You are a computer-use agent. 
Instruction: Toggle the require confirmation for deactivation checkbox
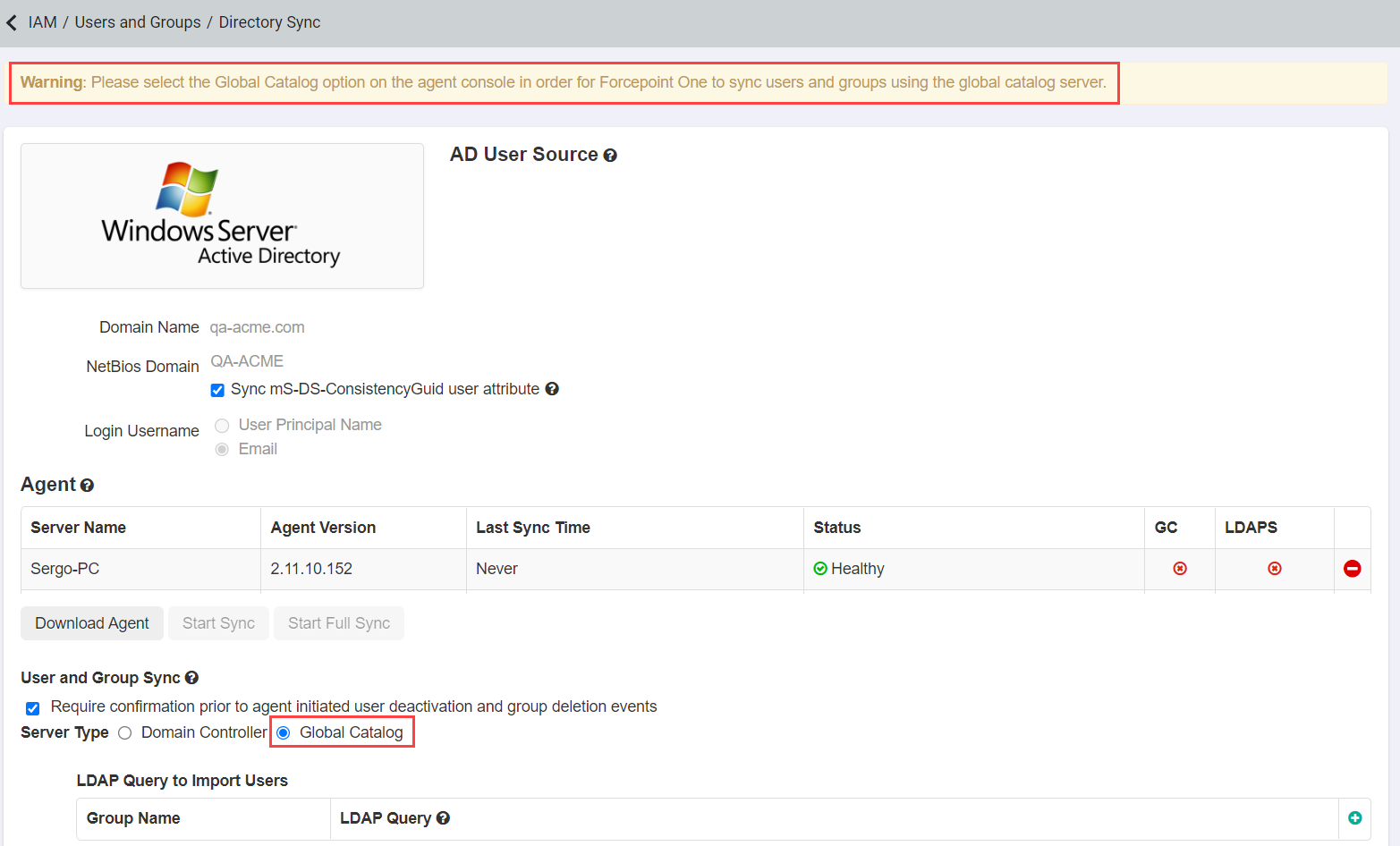coord(33,708)
